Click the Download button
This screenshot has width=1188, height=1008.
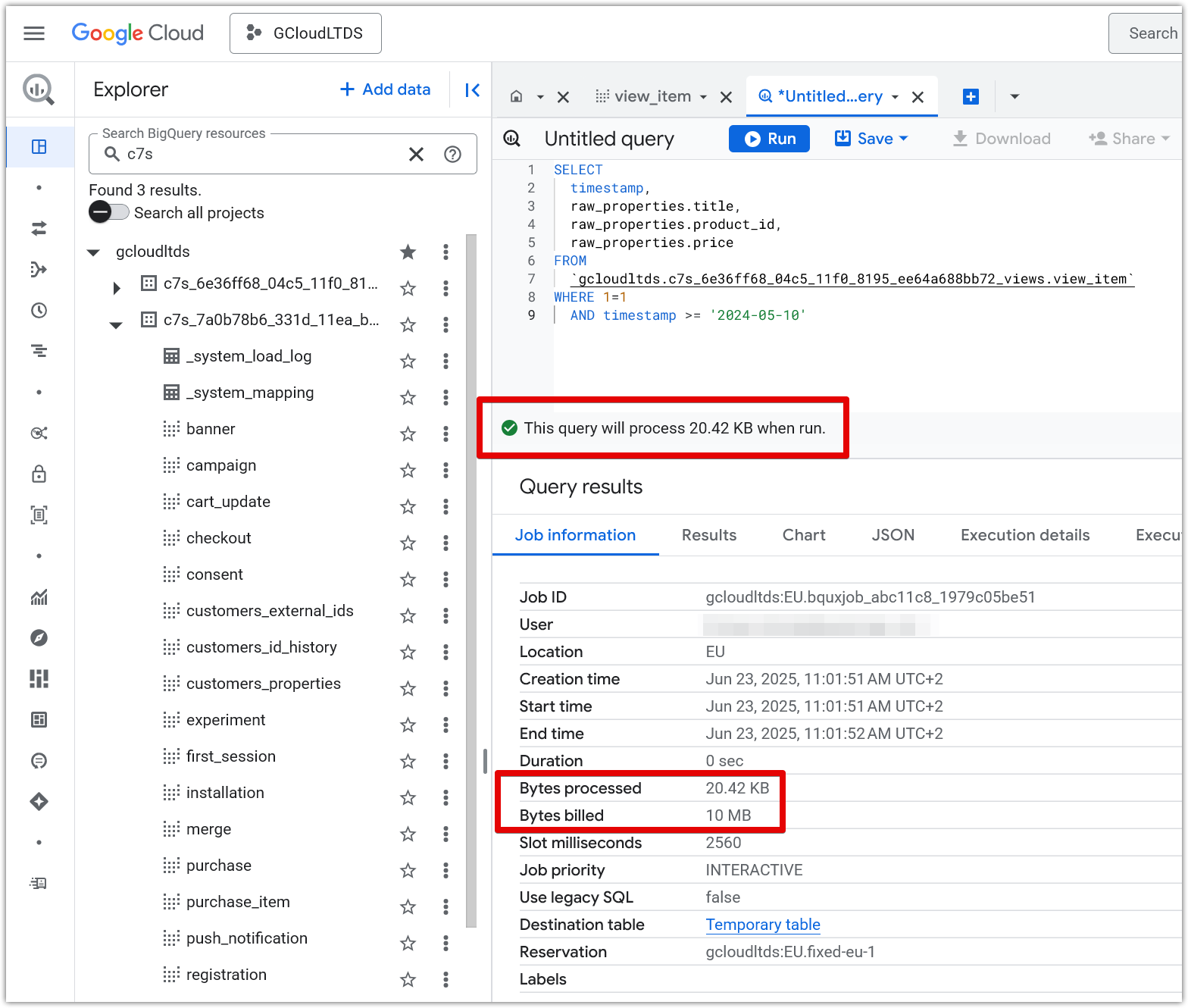[1001, 139]
